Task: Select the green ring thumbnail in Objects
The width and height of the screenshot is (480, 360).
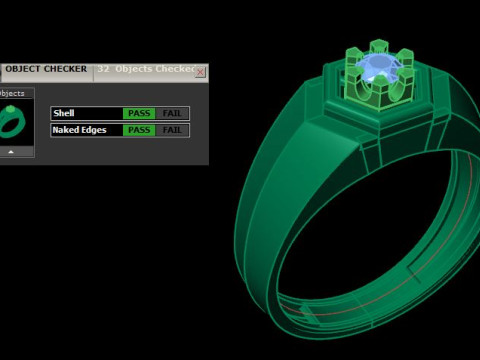Action: click(13, 122)
